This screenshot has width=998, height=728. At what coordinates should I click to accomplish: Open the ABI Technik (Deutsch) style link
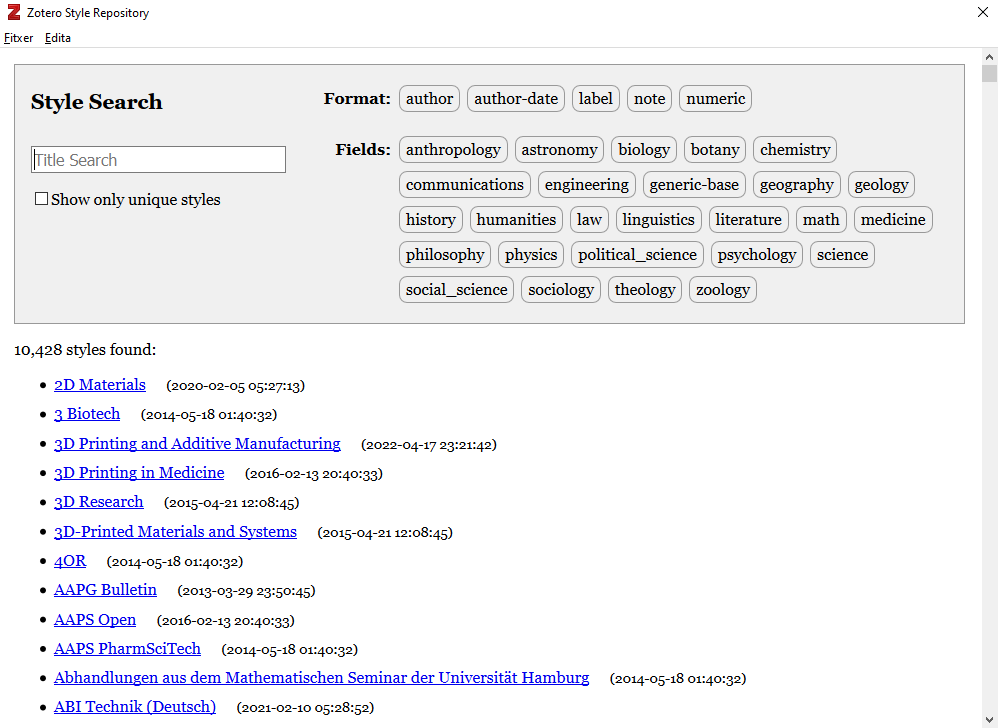pyautogui.click(x=135, y=707)
